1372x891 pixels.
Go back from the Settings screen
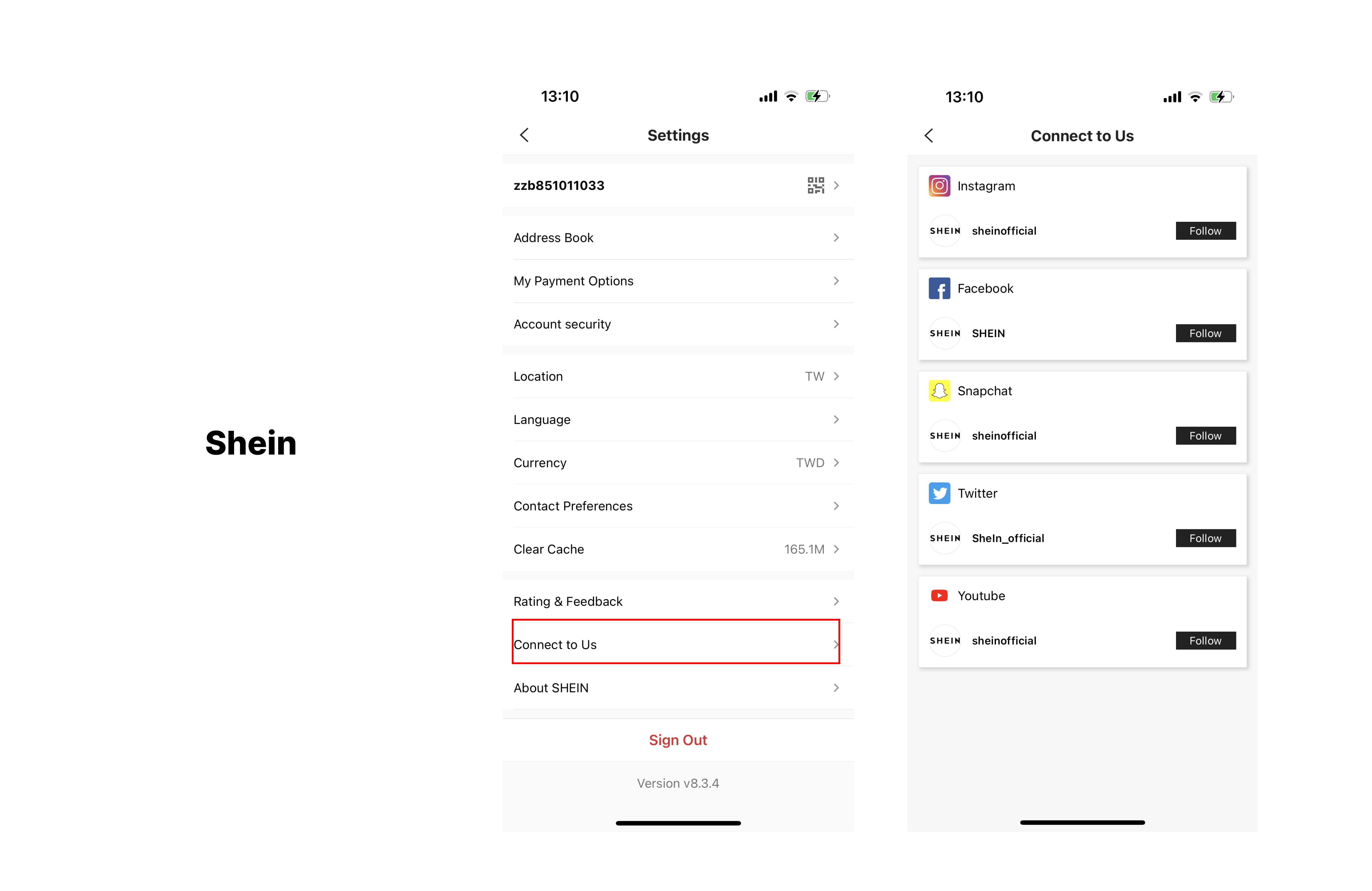pyautogui.click(x=524, y=135)
